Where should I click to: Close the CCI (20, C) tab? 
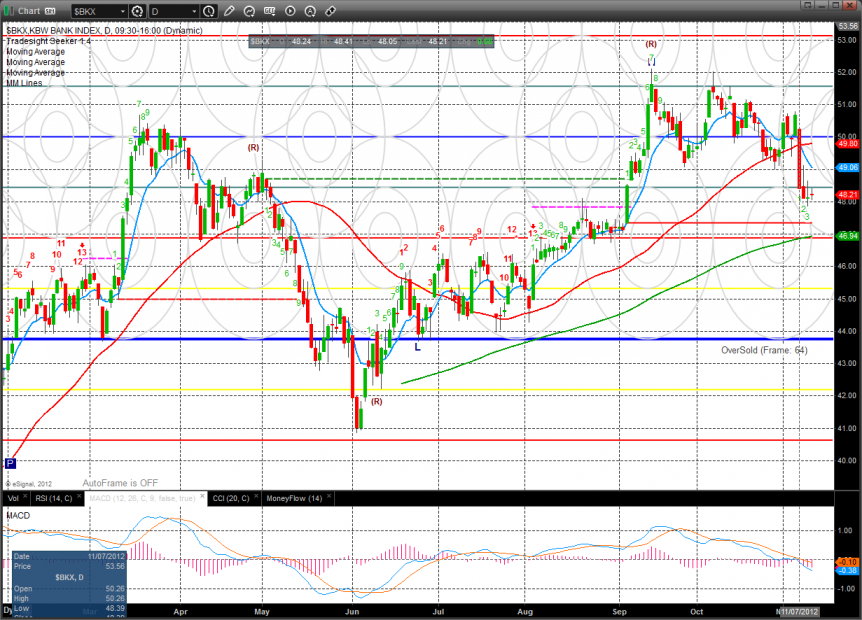coord(256,496)
